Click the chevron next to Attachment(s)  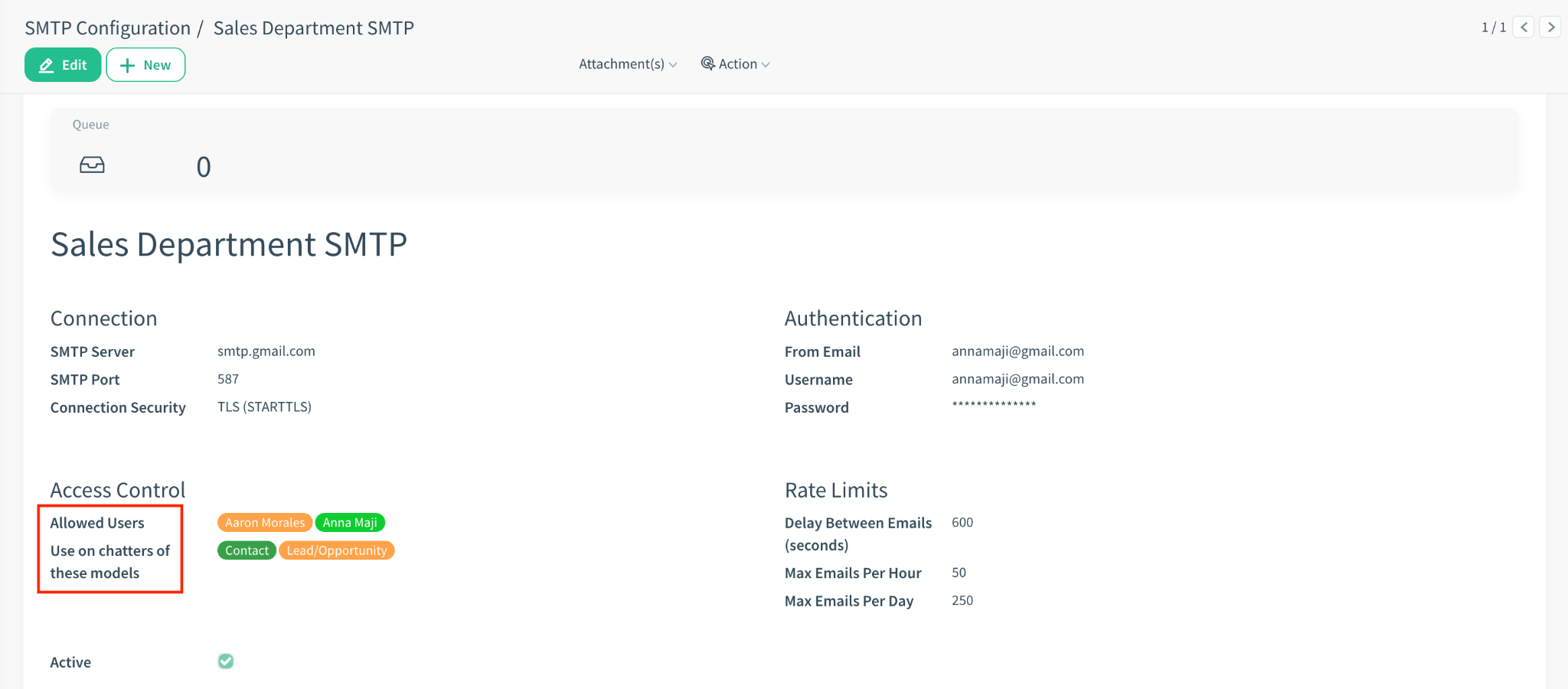tap(672, 64)
